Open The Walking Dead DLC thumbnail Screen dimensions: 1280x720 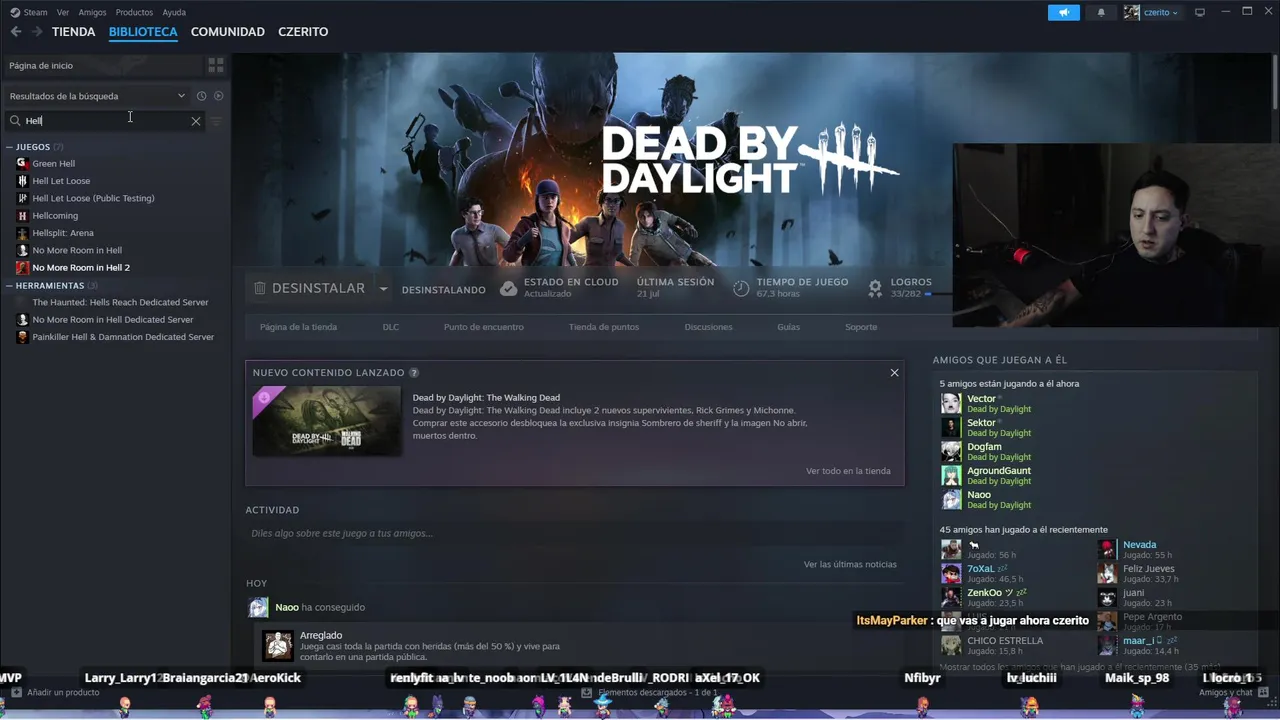pyautogui.click(x=327, y=421)
